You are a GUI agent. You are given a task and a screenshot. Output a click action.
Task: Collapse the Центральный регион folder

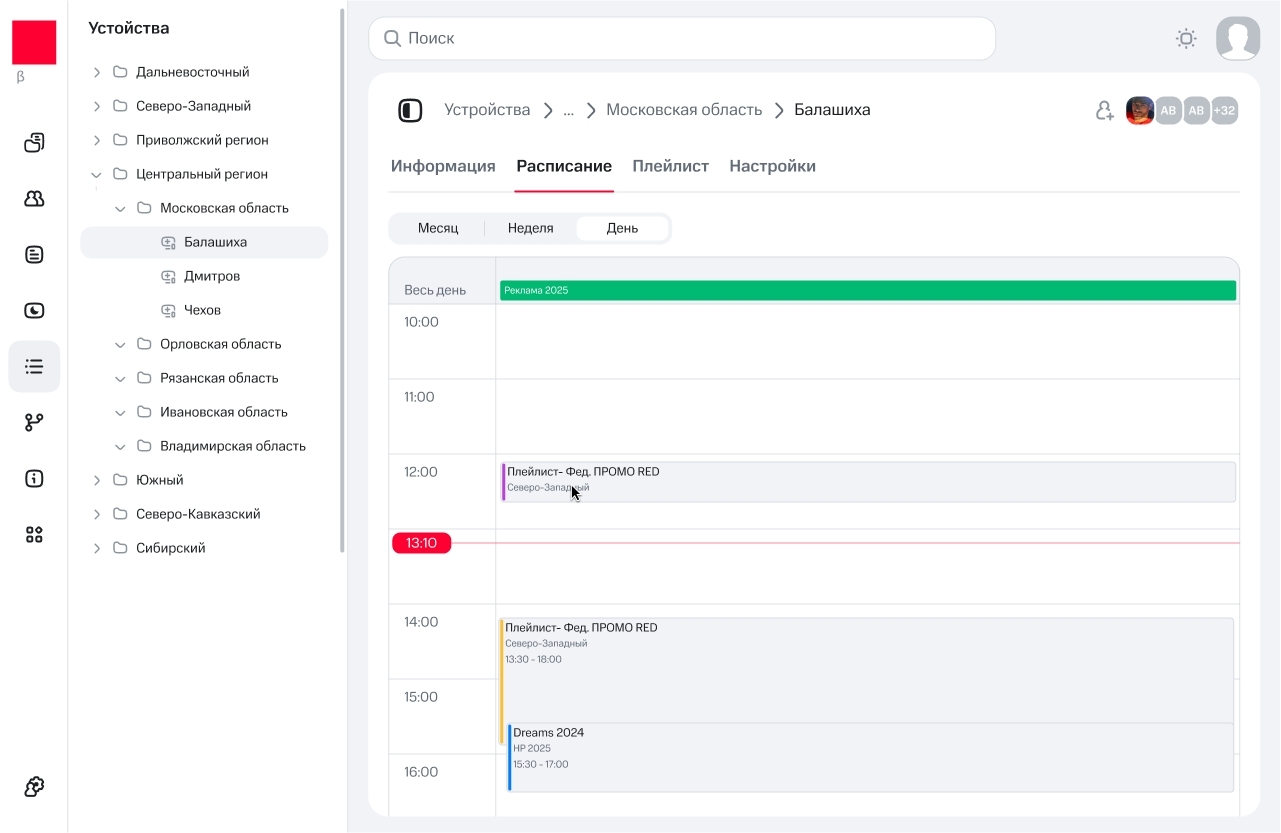[97, 174]
